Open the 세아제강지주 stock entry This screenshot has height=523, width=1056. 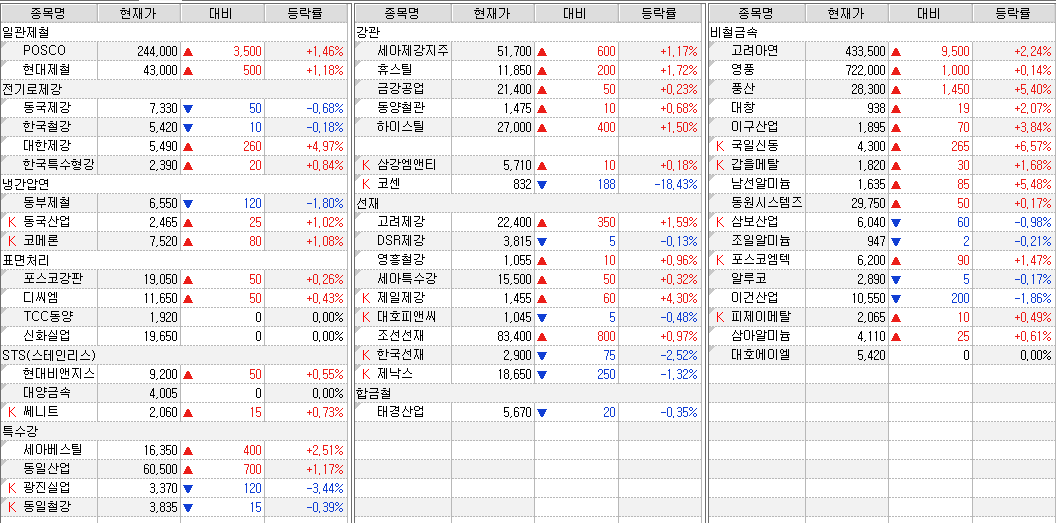click(413, 51)
